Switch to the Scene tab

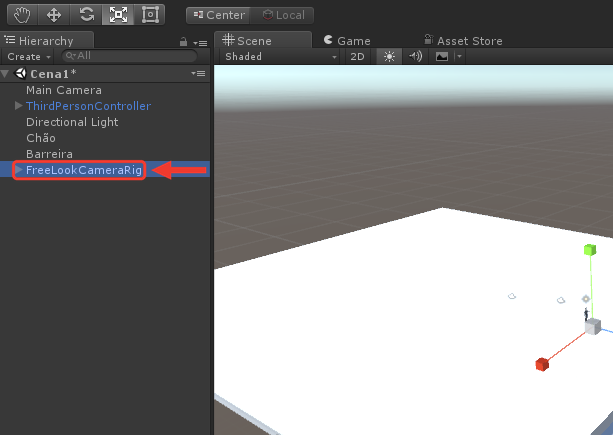[263, 41]
